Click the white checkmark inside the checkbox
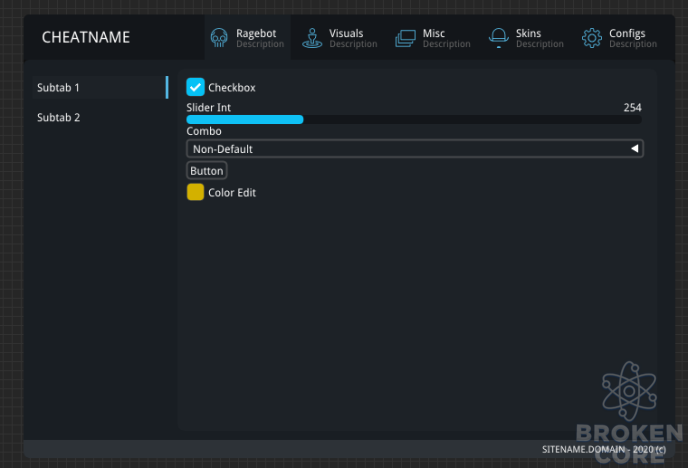 coord(195,87)
